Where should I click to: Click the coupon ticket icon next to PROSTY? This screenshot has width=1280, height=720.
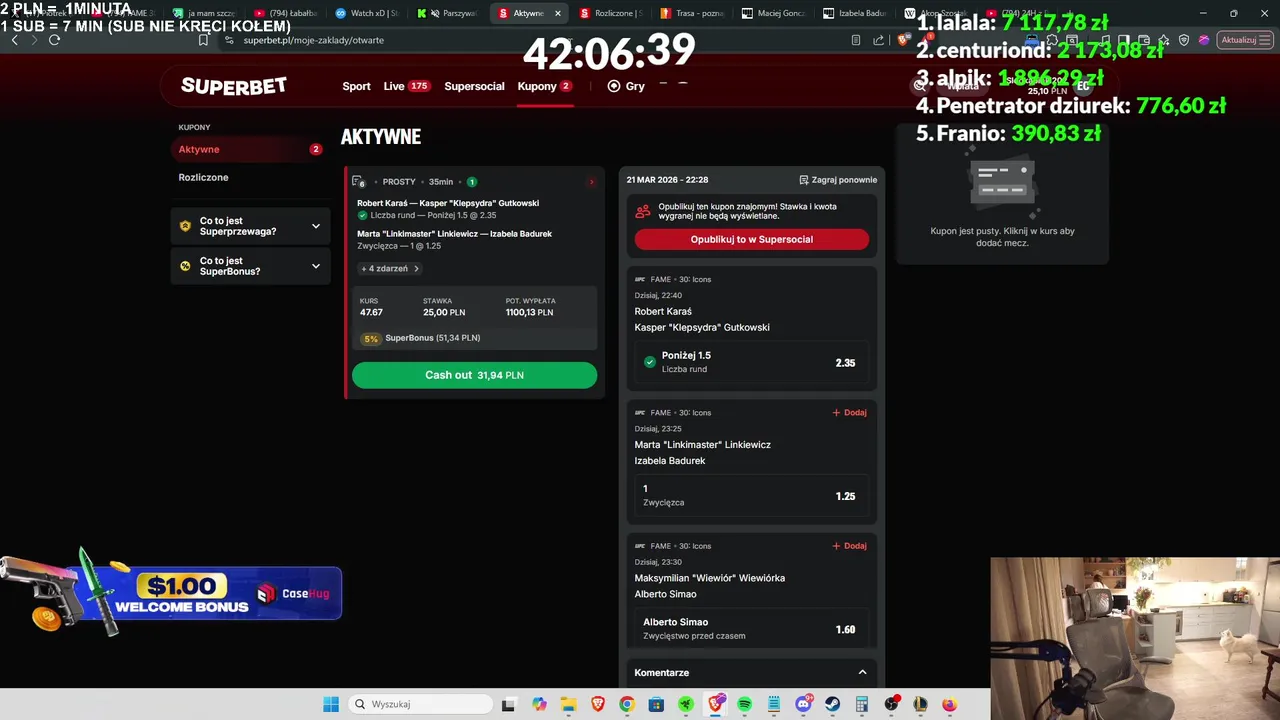[359, 182]
